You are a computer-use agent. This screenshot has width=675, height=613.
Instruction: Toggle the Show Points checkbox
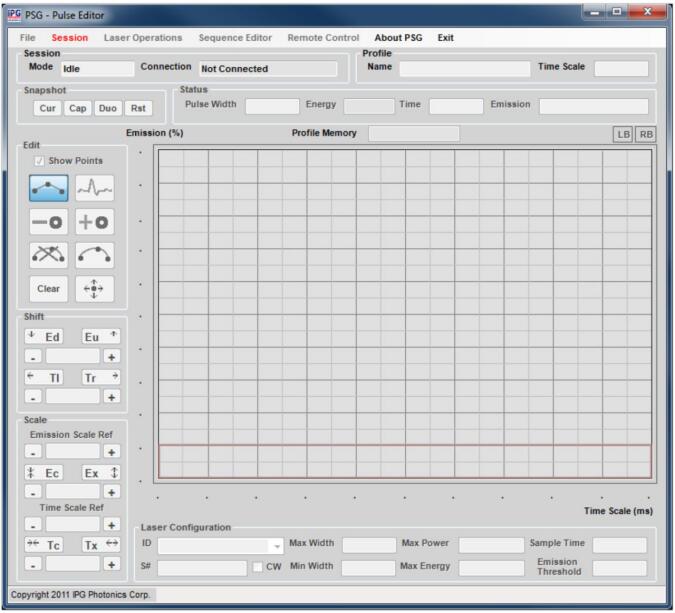click(39, 161)
